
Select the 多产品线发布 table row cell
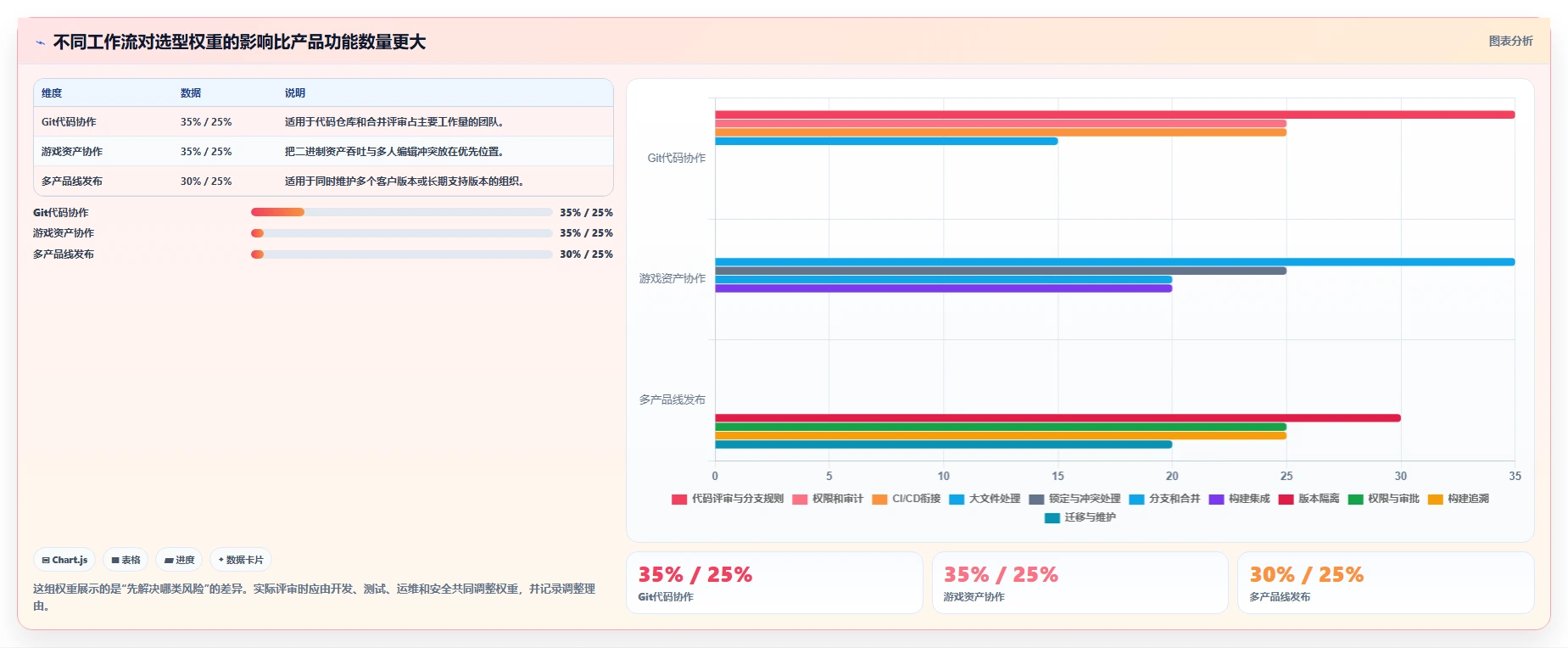(x=72, y=182)
